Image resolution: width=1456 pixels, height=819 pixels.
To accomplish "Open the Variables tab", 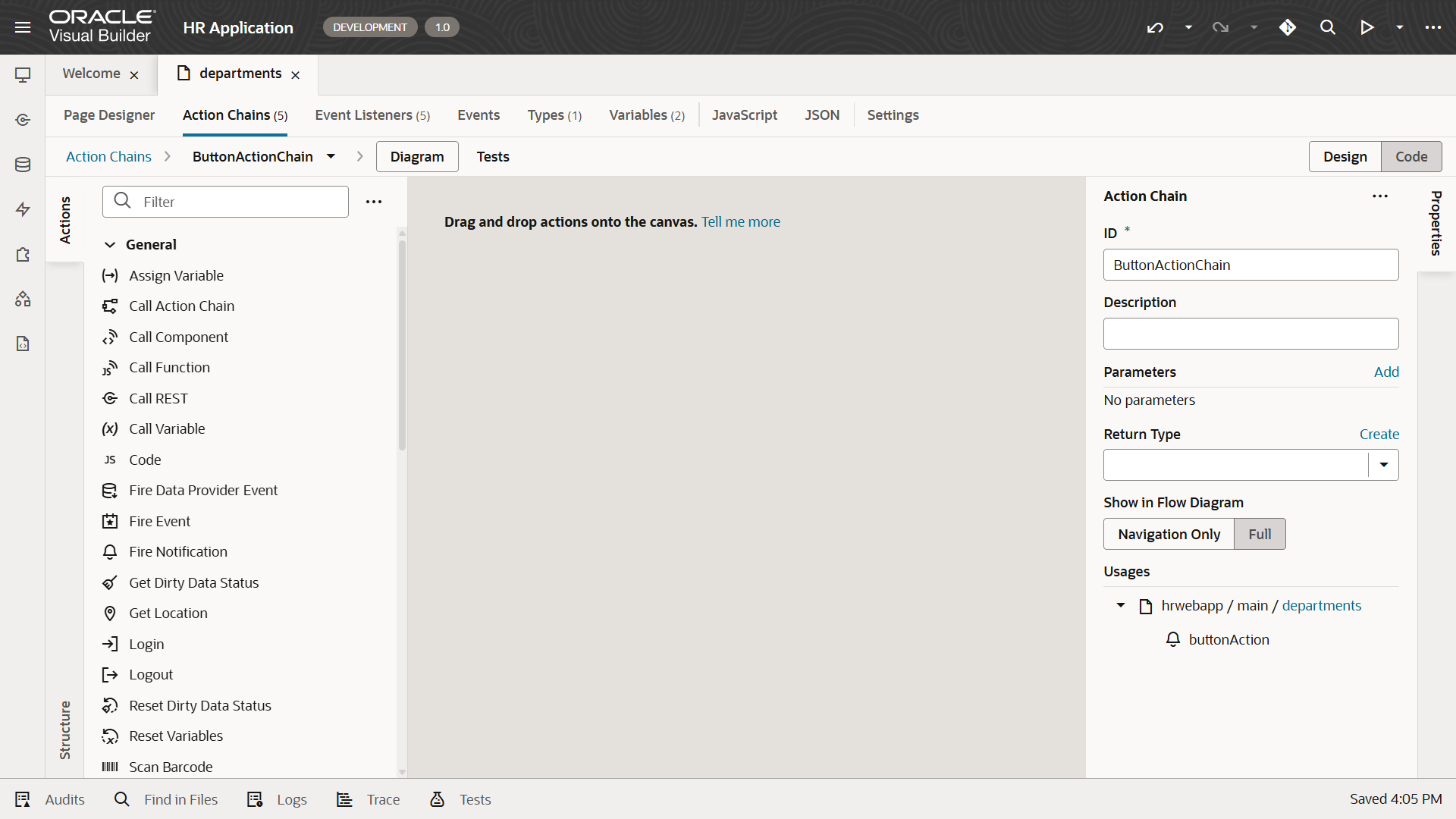I will coord(646,115).
